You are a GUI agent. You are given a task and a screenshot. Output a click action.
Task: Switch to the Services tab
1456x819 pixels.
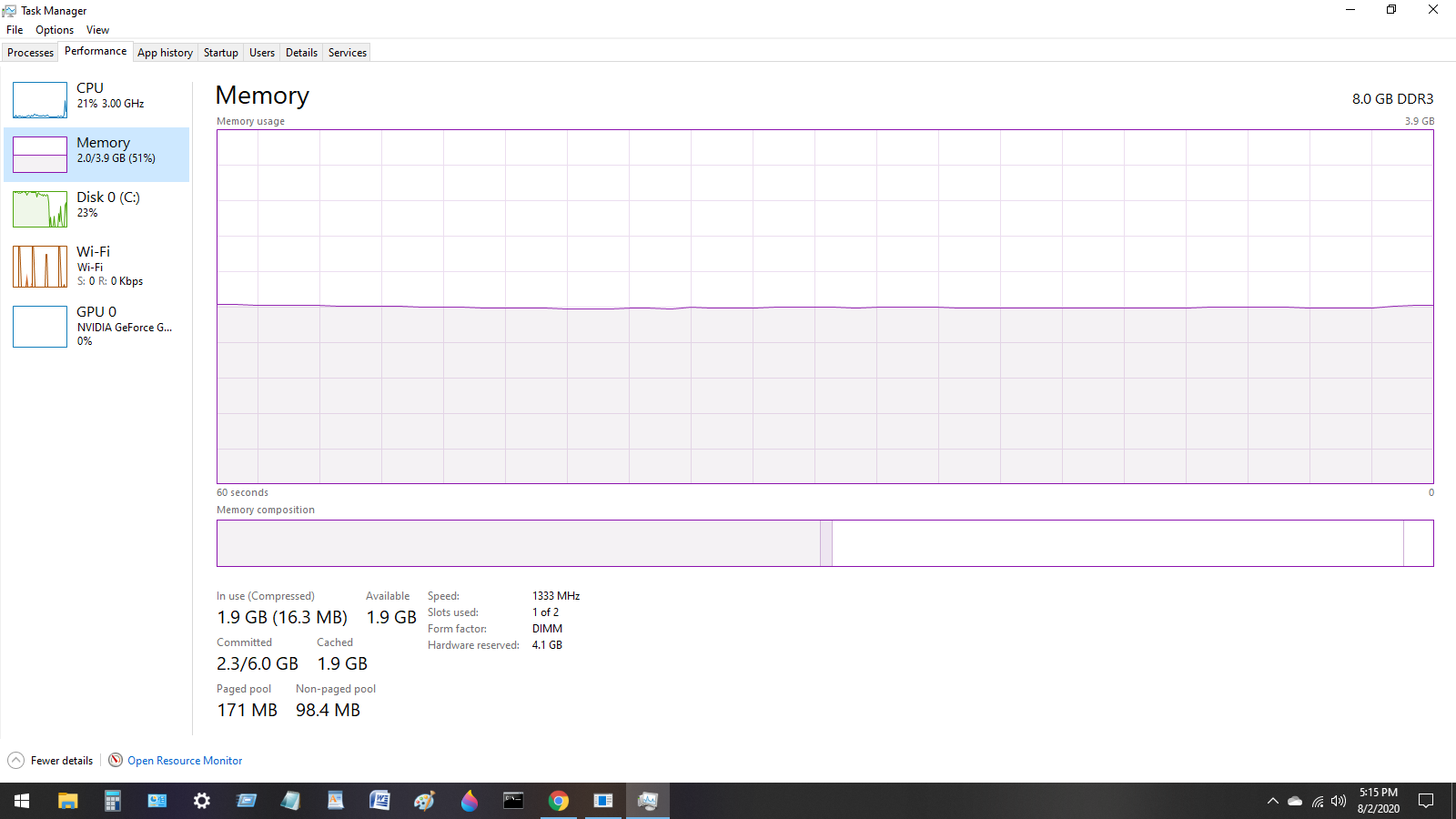point(348,53)
